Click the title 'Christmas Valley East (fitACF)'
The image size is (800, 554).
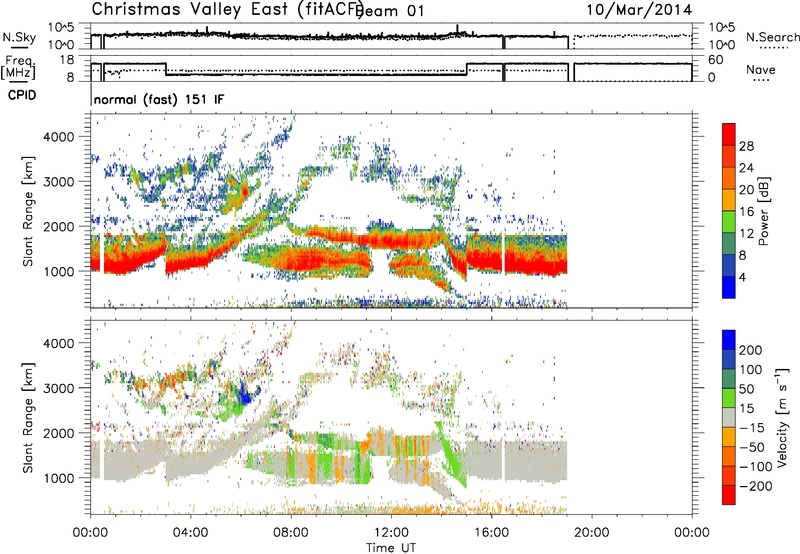[228, 9]
